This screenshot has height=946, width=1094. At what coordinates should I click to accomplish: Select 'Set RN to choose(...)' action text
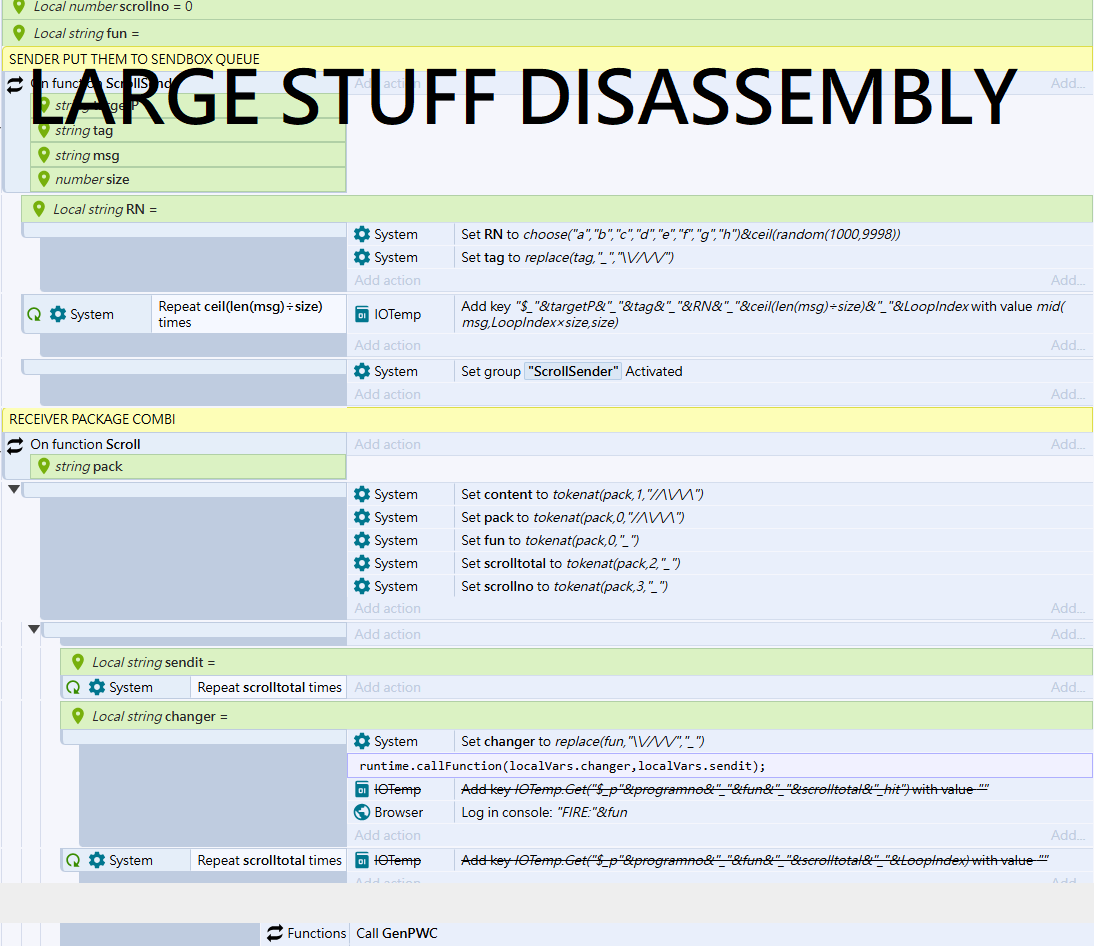(x=680, y=234)
